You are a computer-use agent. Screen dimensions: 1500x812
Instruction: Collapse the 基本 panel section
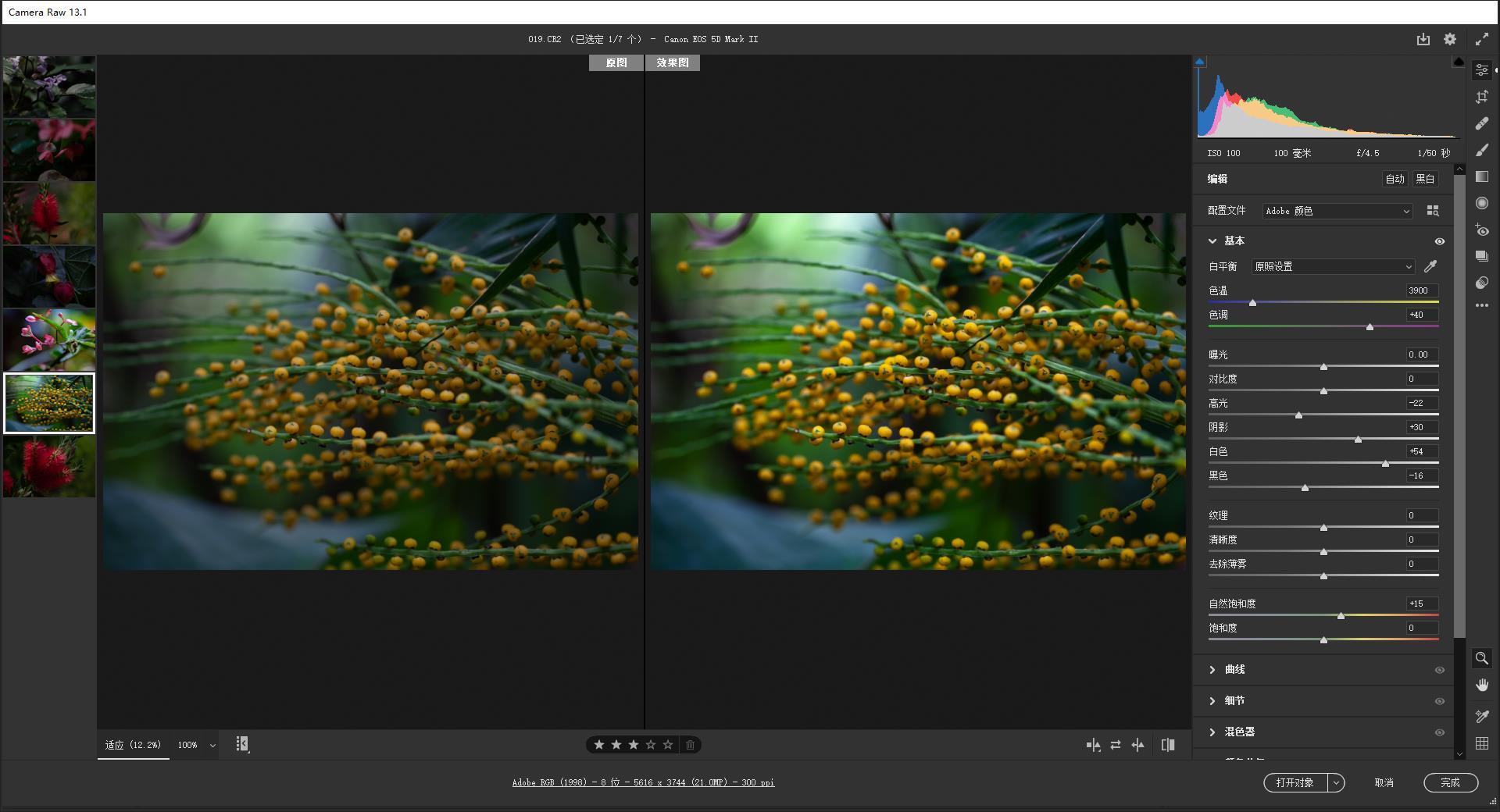[1212, 241]
